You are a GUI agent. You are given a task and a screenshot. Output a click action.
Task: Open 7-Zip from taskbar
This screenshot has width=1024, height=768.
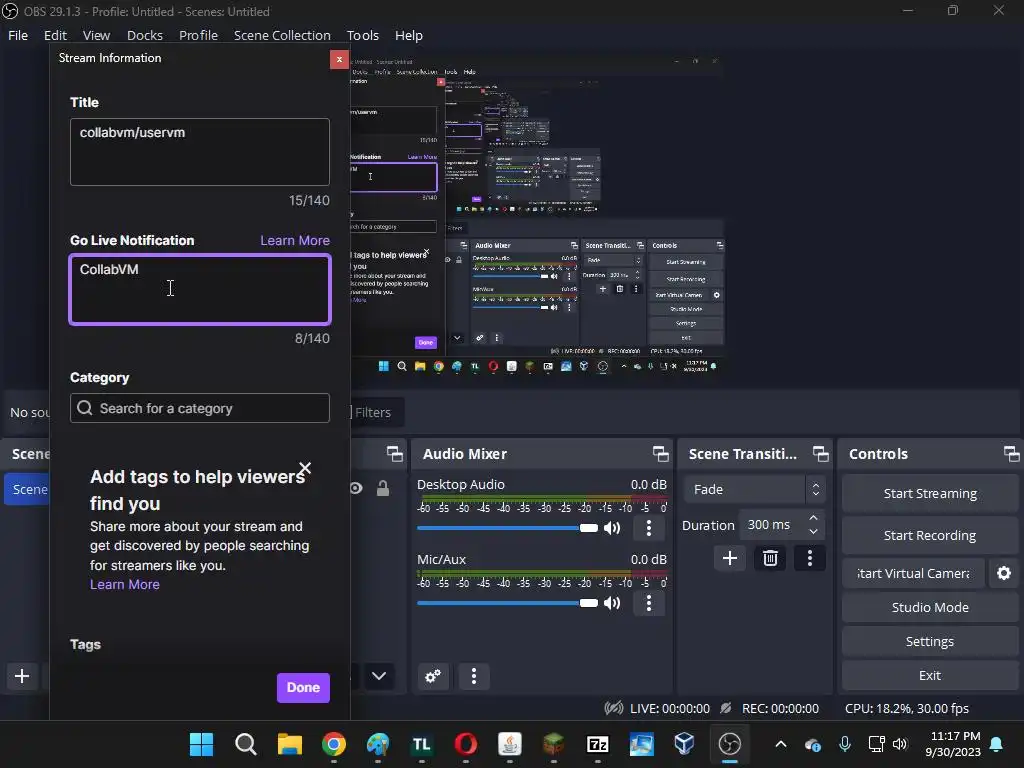pos(598,744)
